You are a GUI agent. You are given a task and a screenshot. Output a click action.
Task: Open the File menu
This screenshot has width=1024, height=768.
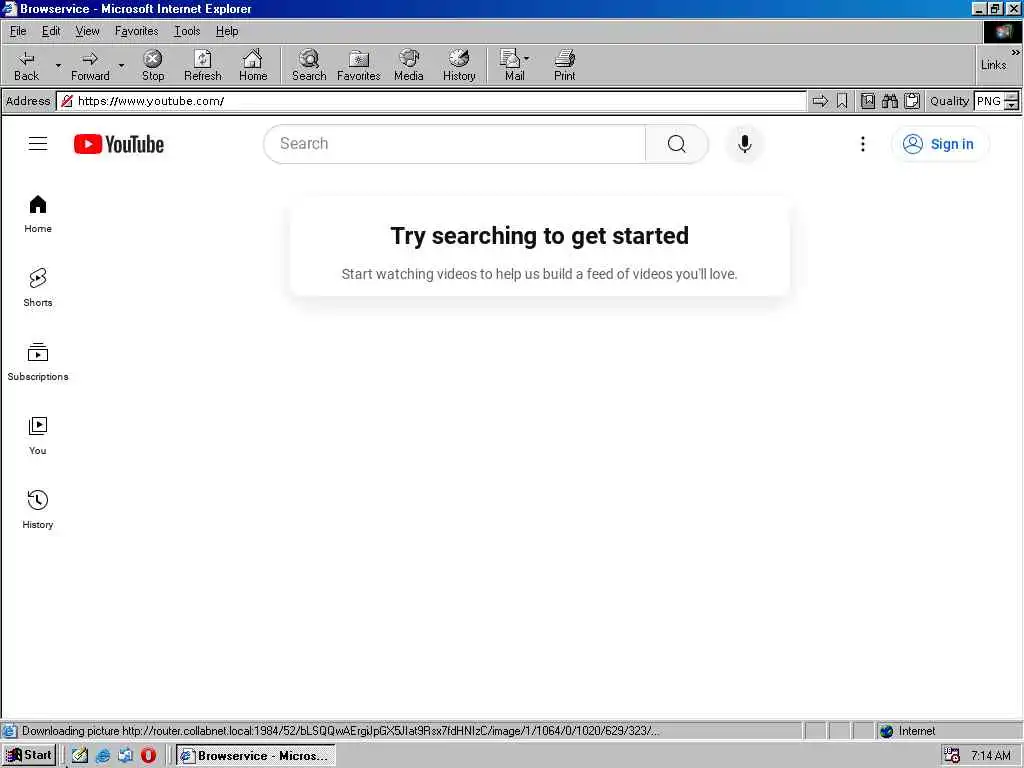click(x=18, y=31)
